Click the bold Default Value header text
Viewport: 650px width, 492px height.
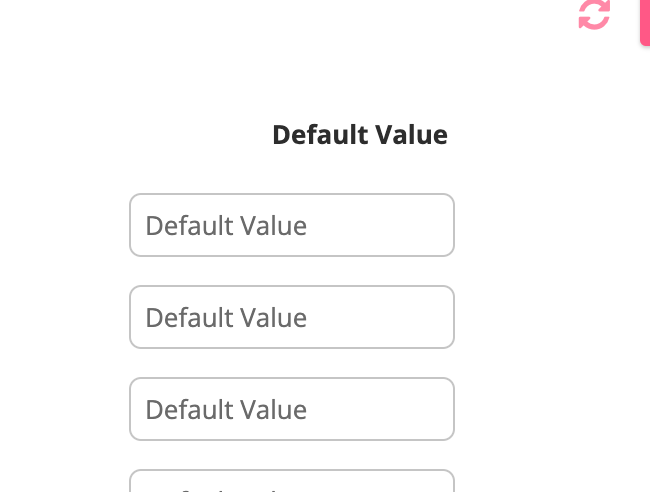[360, 135]
